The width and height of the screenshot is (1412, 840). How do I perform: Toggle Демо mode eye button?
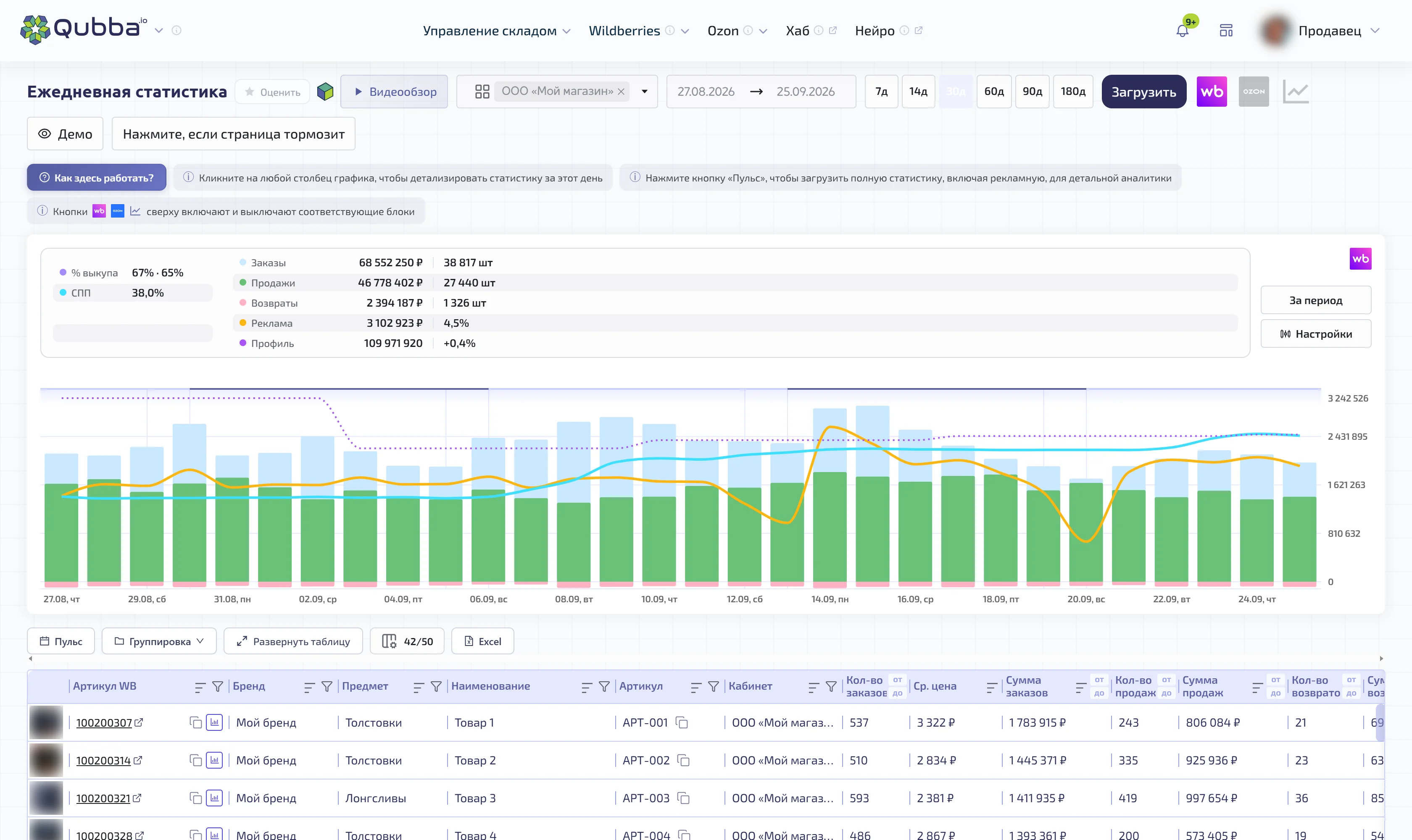65,134
